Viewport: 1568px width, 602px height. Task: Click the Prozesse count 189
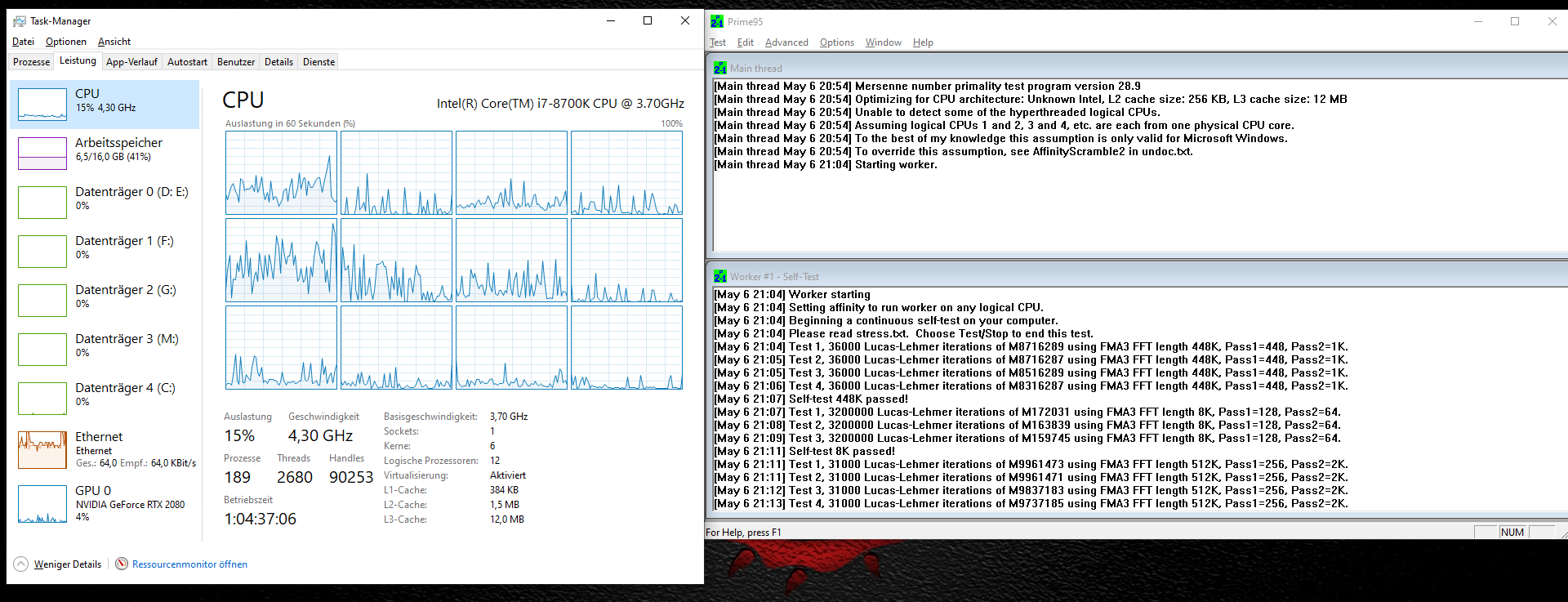coord(238,477)
